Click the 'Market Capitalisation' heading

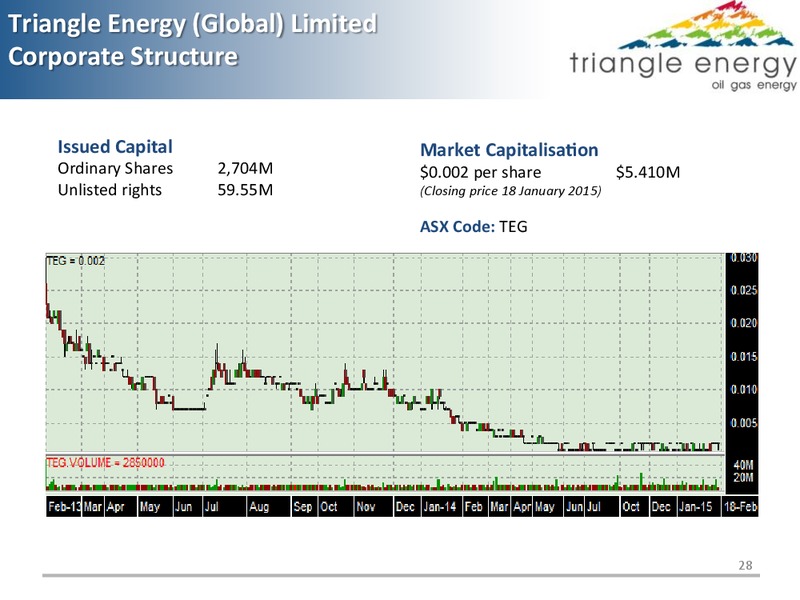point(509,150)
